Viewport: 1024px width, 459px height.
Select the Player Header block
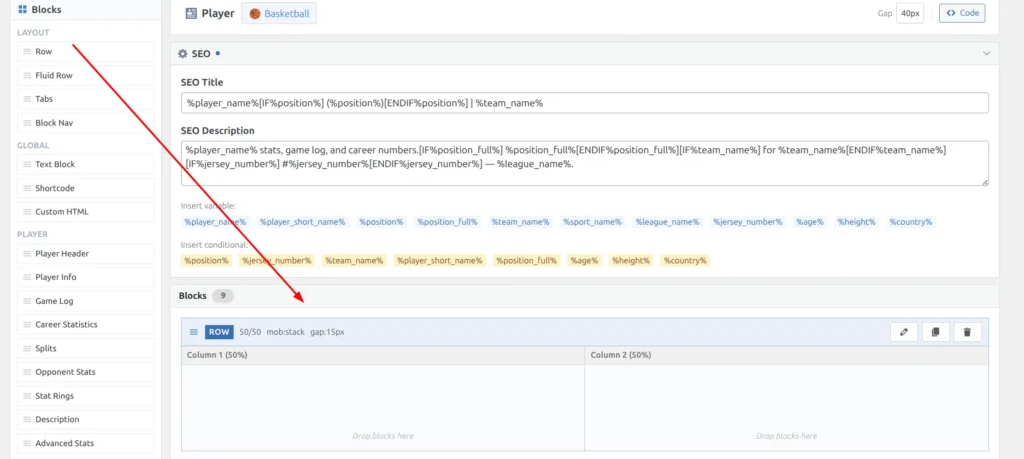86,253
